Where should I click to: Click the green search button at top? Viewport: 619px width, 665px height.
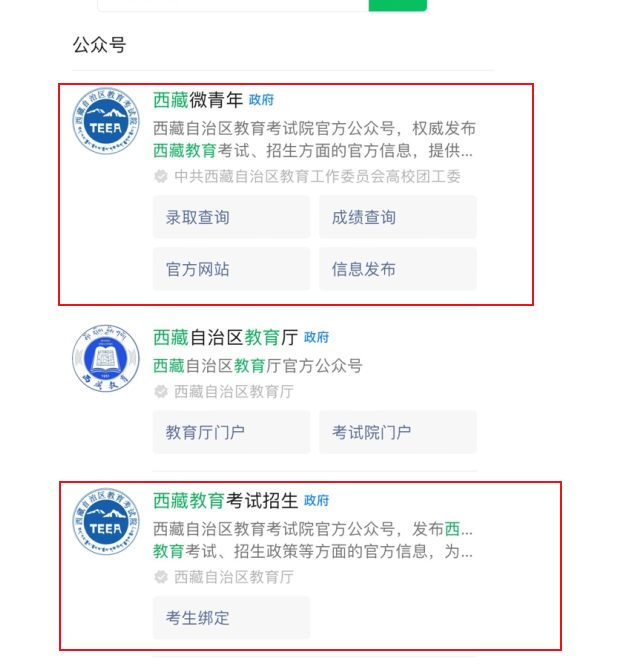coord(398,5)
